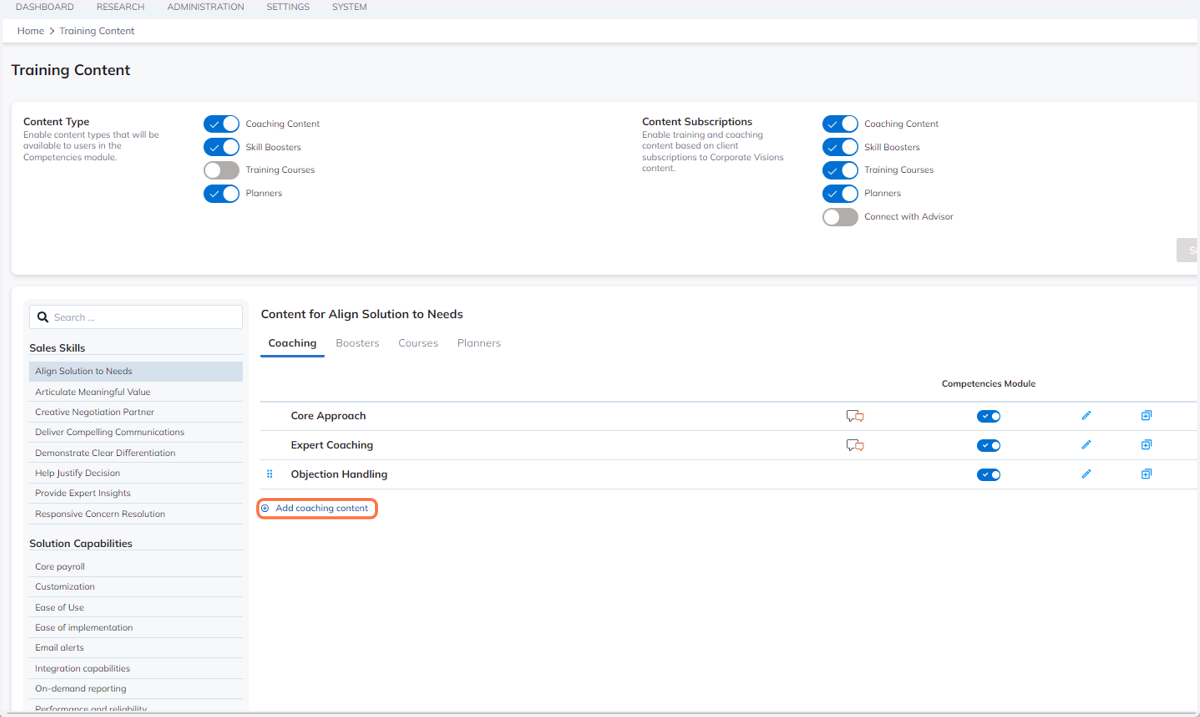The width and height of the screenshot is (1200, 717).
Task: Toggle Competencies Module for Core Approach
Action: click(988, 416)
